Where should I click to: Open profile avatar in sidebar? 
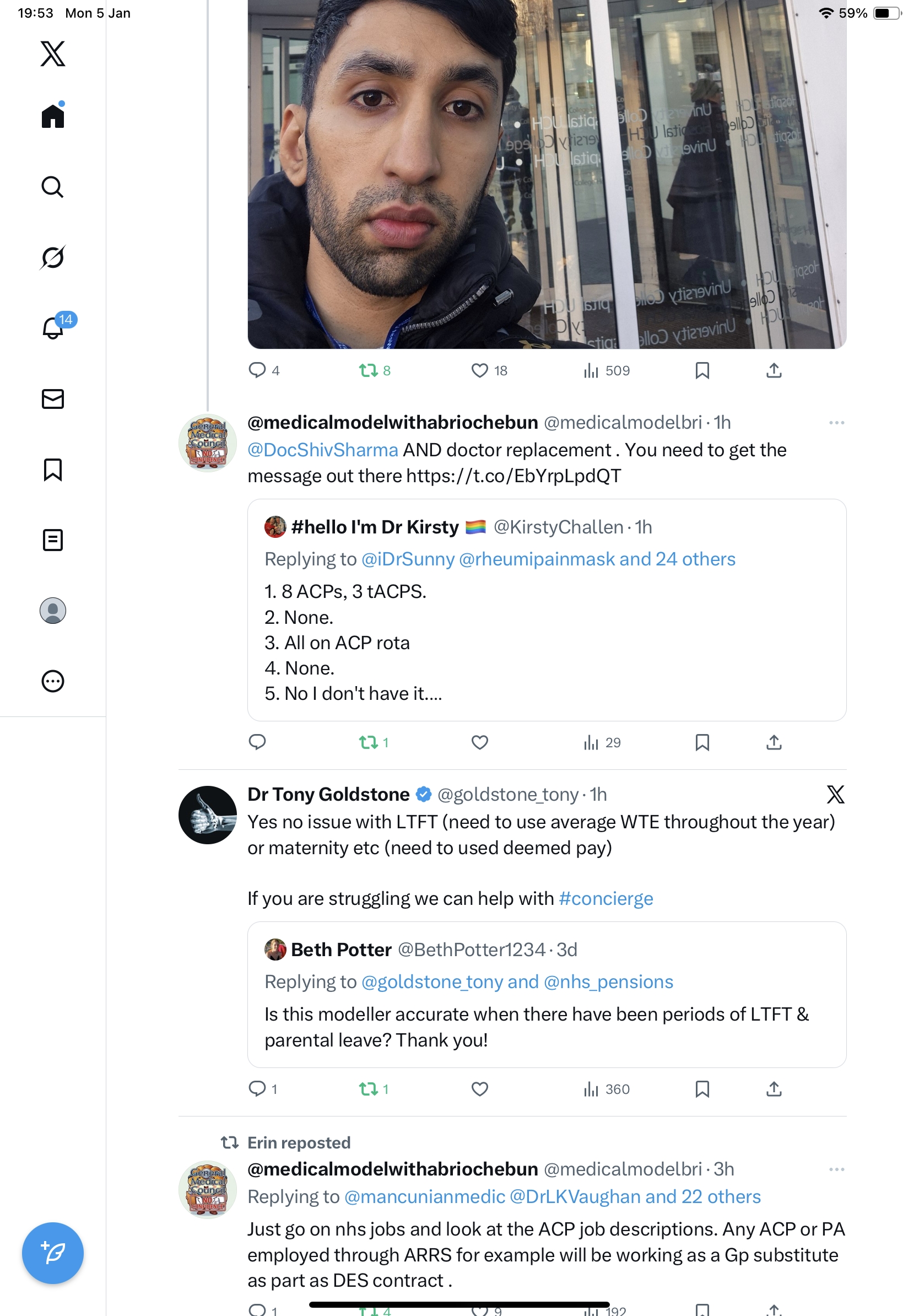pyautogui.click(x=53, y=611)
